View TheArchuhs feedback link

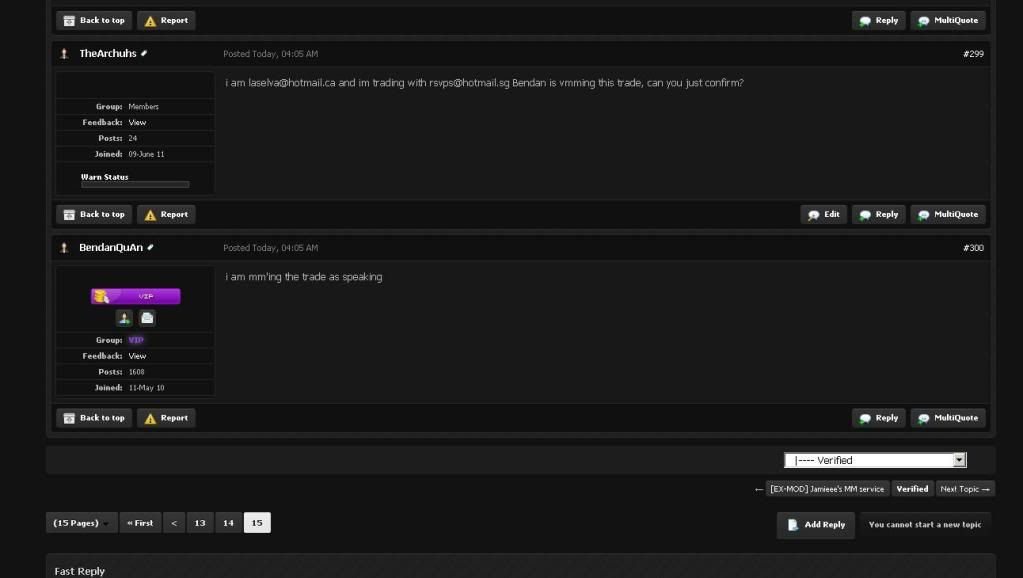[x=137, y=123]
